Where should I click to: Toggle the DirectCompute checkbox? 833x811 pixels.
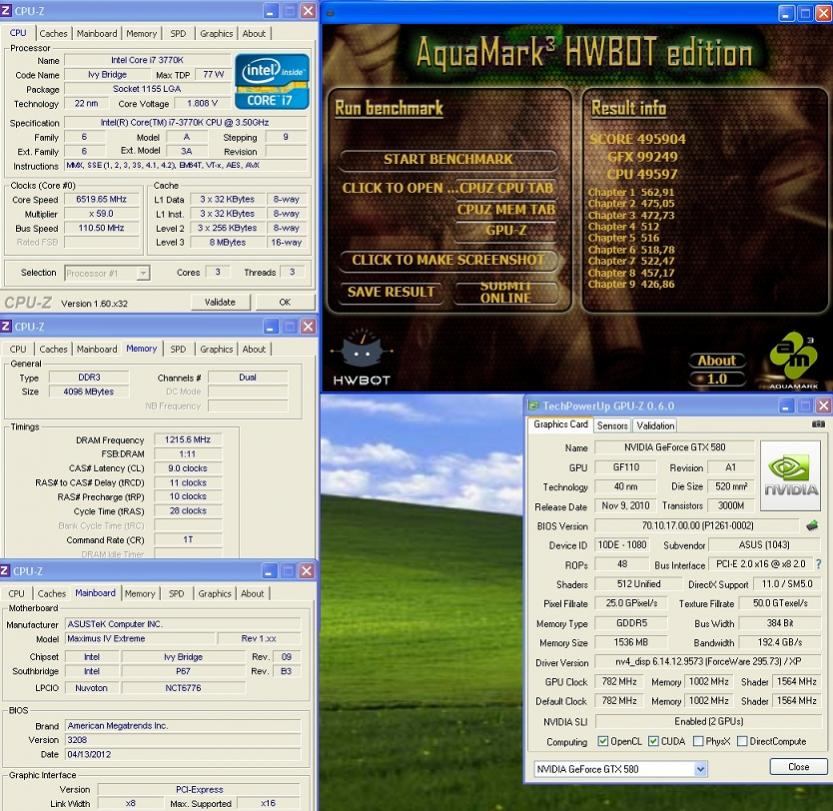pos(742,741)
